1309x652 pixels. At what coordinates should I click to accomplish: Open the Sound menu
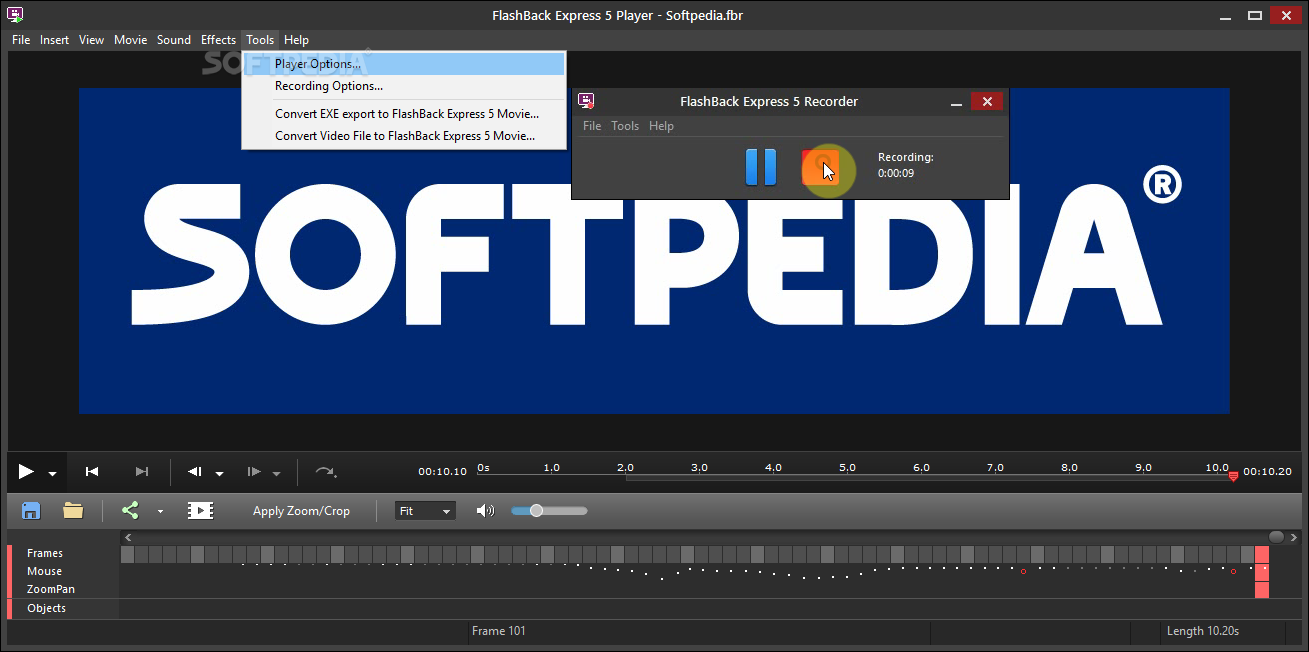pos(174,40)
